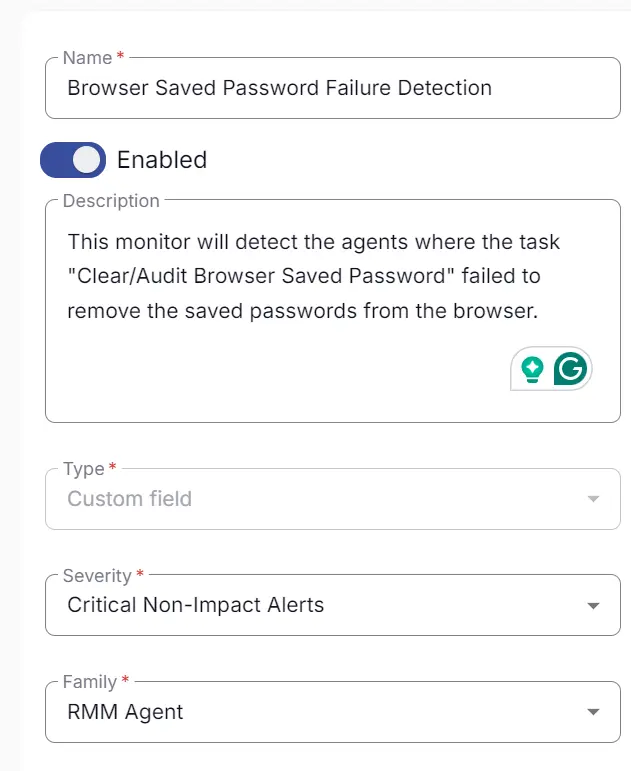
Task: Click the Type field label
Action: click(x=84, y=469)
